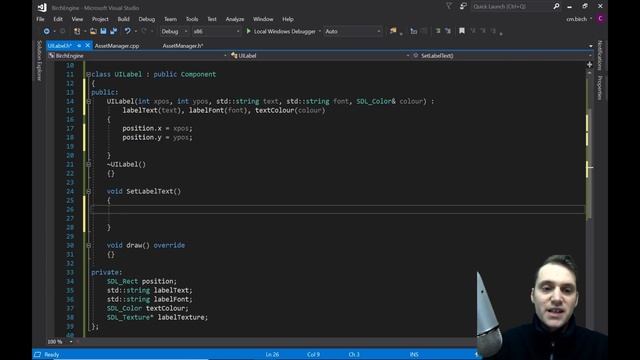This screenshot has width=640, height=360.
Task: Collapse the class UILabel code block
Action: pyautogui.click(x=89, y=74)
